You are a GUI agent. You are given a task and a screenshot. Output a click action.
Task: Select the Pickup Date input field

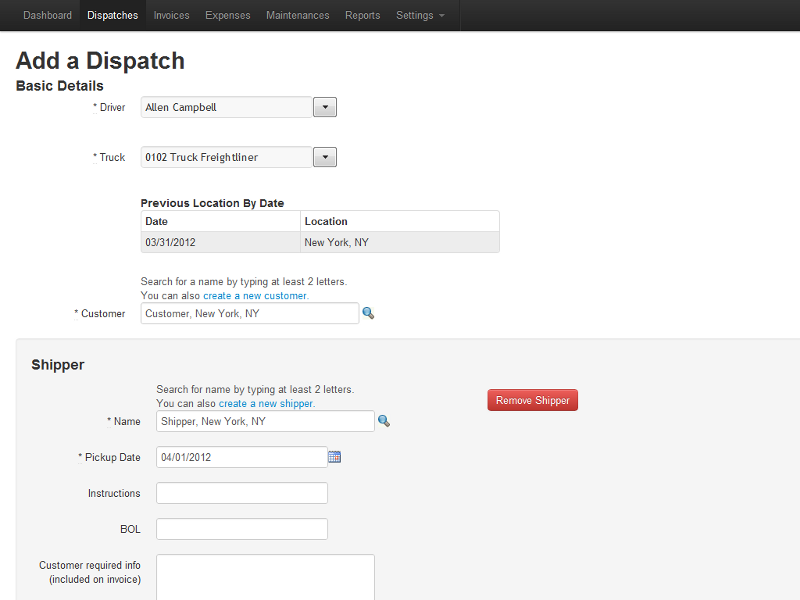click(x=241, y=457)
